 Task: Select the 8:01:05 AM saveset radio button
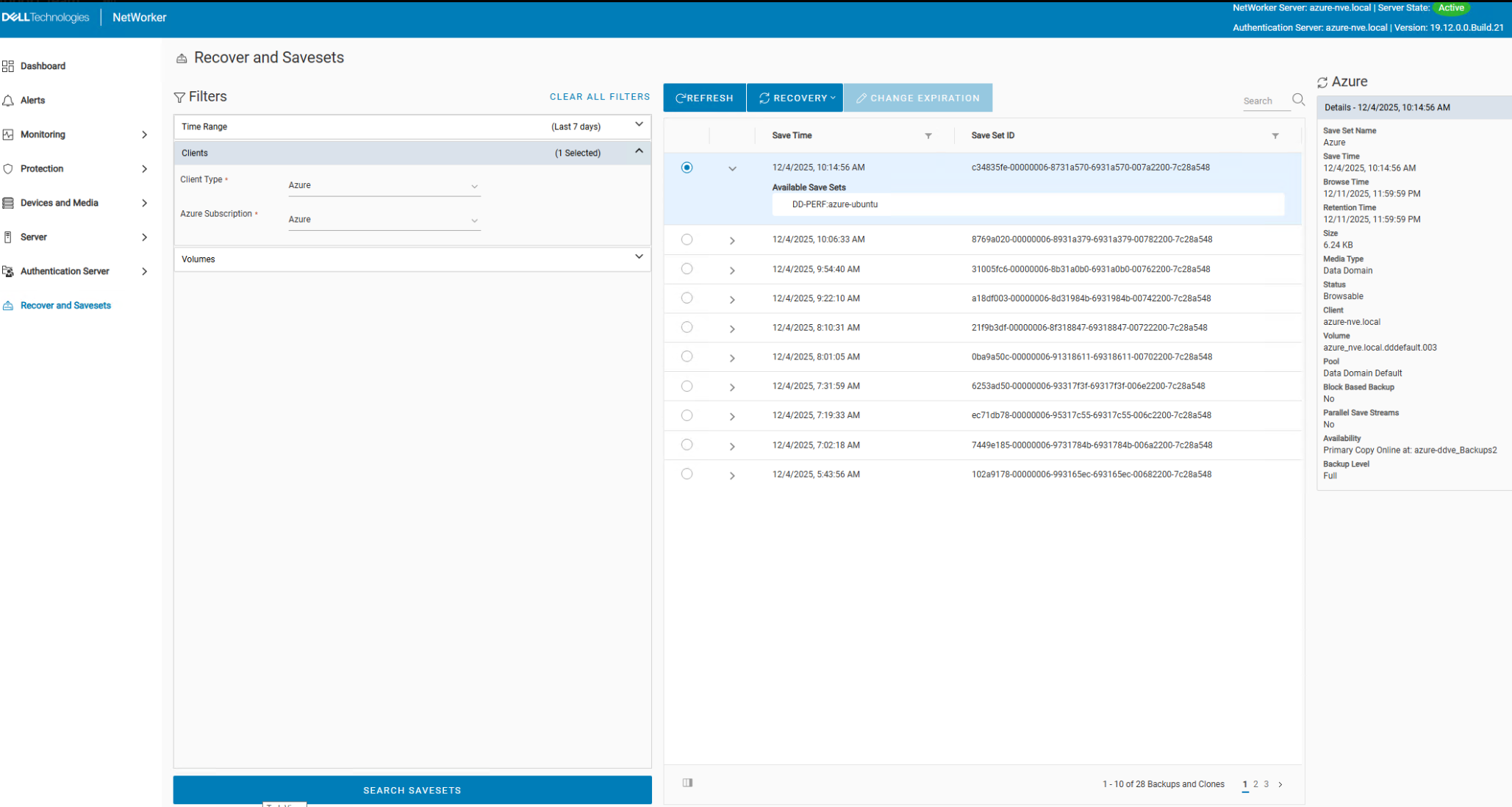click(x=687, y=356)
